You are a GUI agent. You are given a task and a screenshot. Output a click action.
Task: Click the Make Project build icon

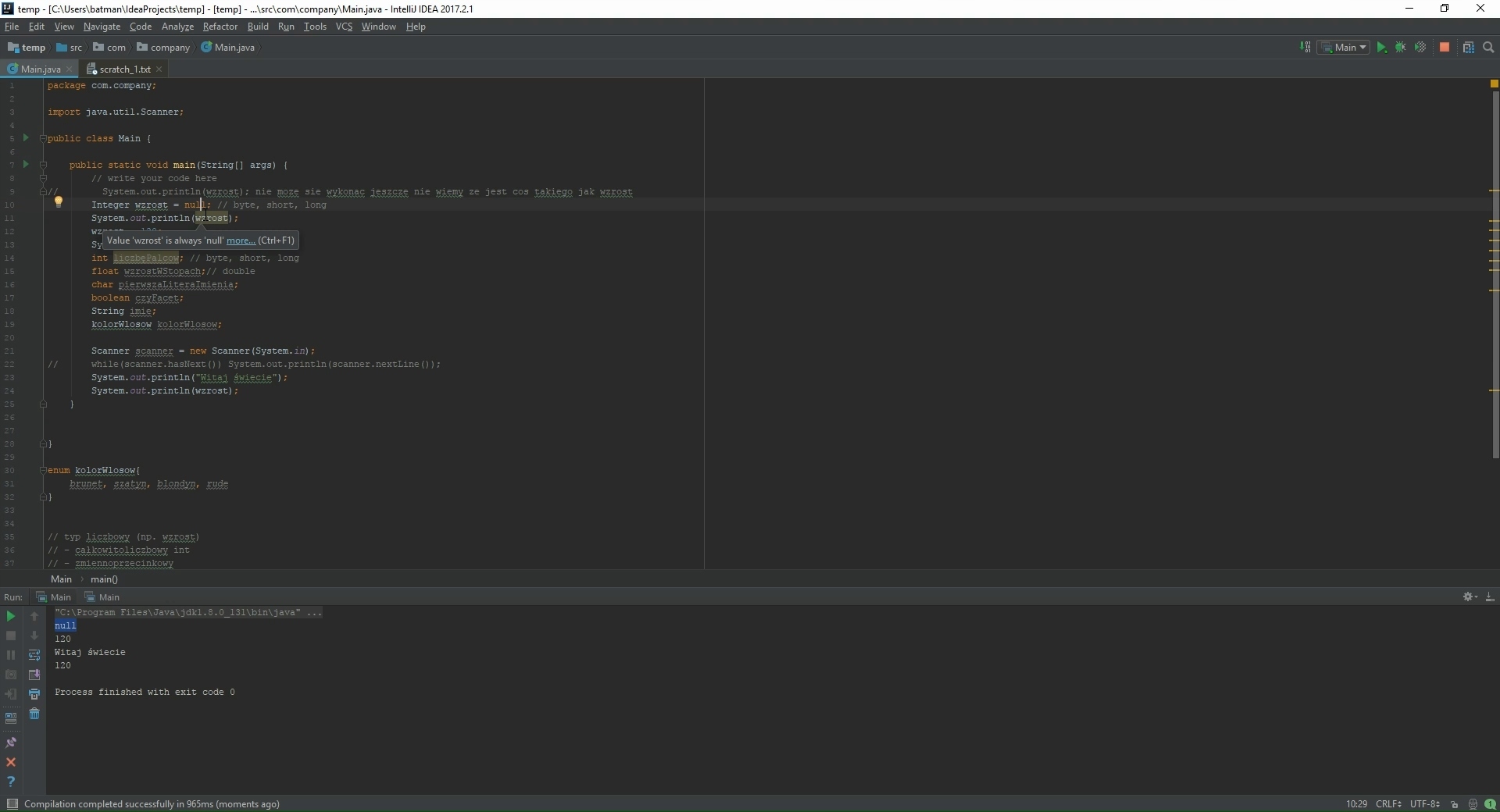pyautogui.click(x=1305, y=48)
